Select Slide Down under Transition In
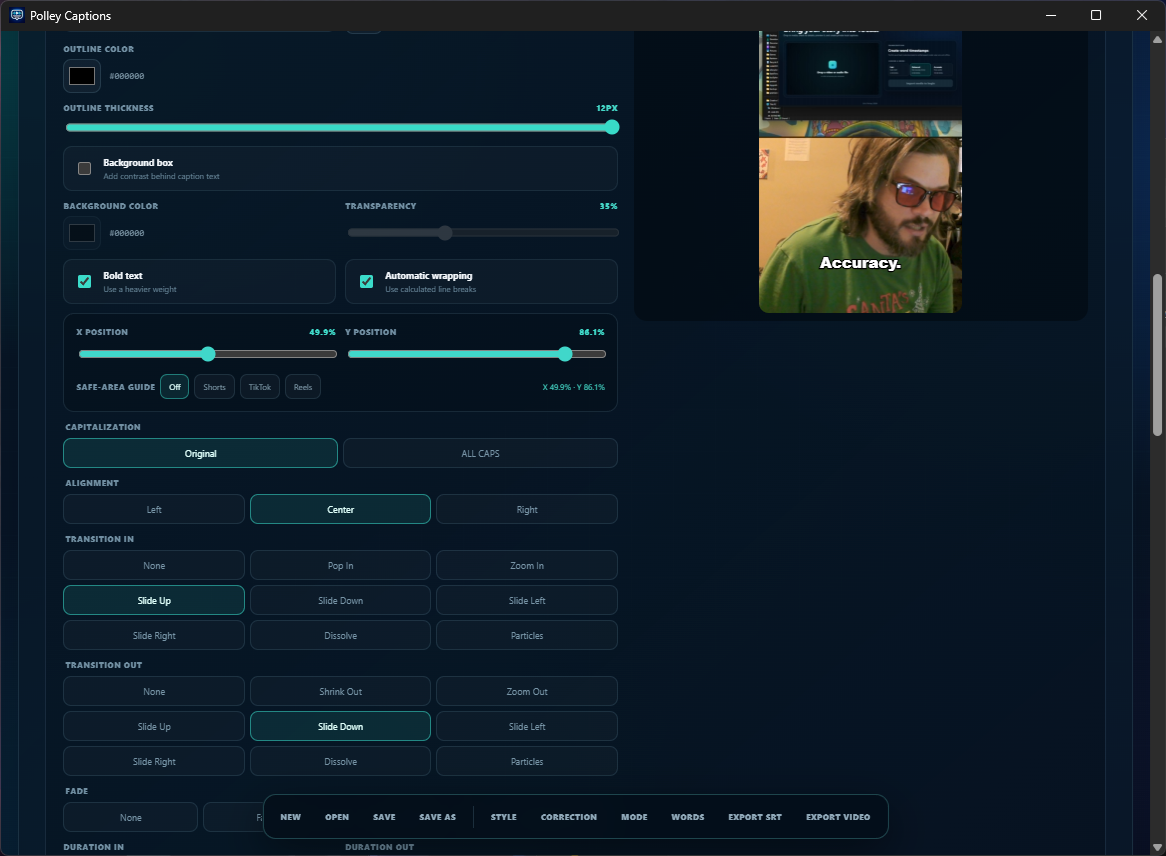This screenshot has height=856, width=1166. tap(341, 600)
